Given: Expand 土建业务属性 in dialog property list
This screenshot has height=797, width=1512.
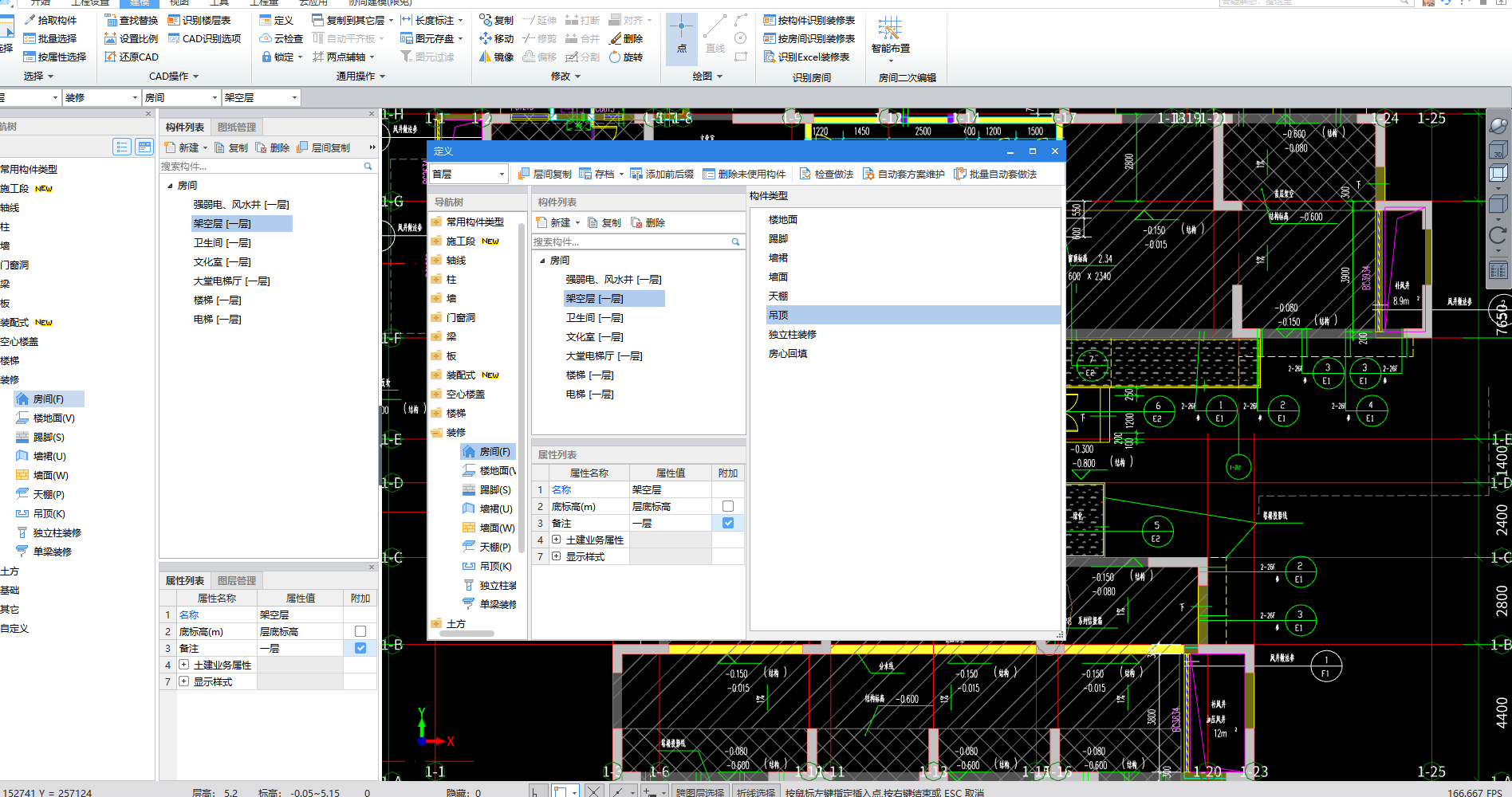Looking at the screenshot, I should point(556,540).
